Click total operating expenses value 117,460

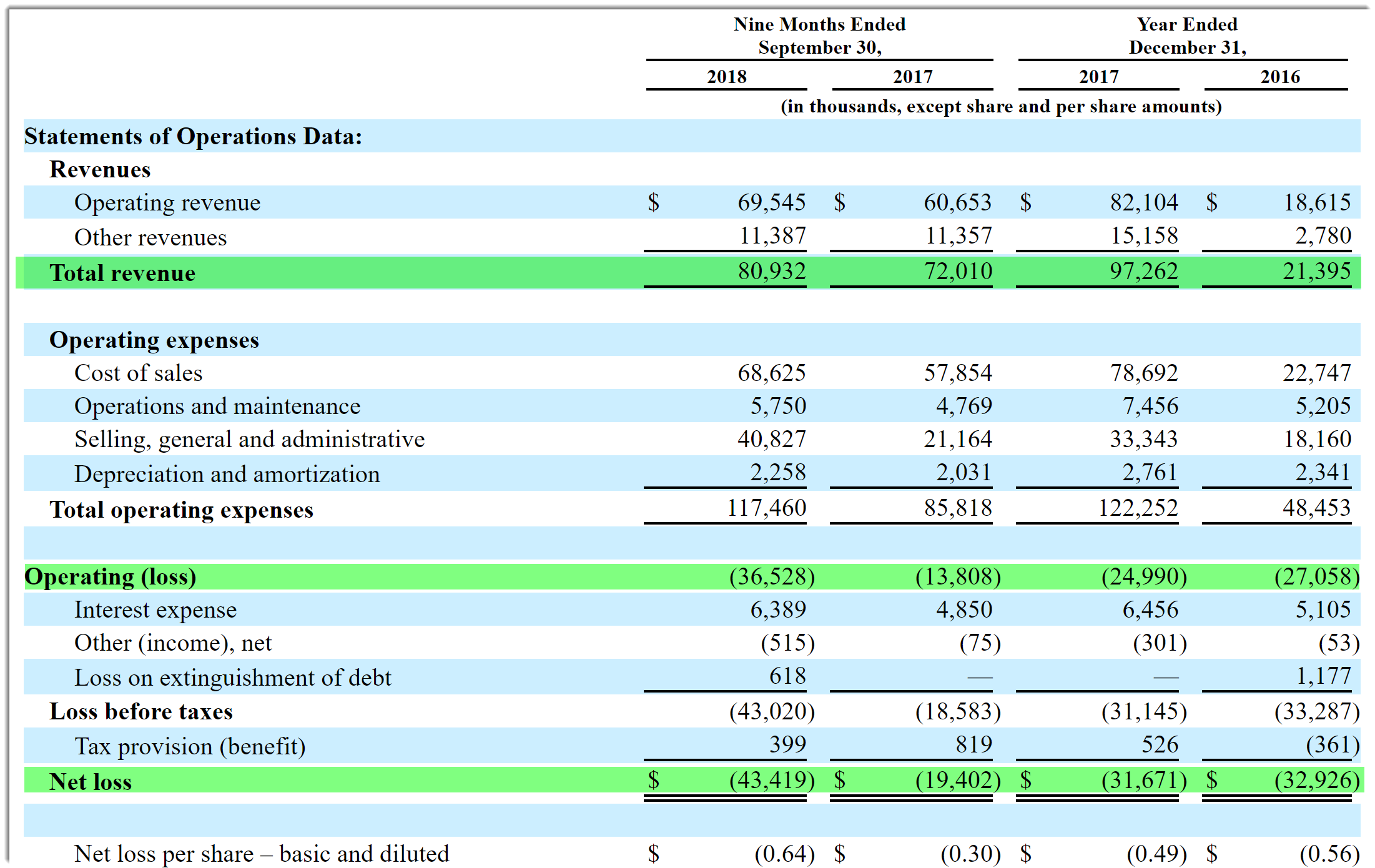767,508
